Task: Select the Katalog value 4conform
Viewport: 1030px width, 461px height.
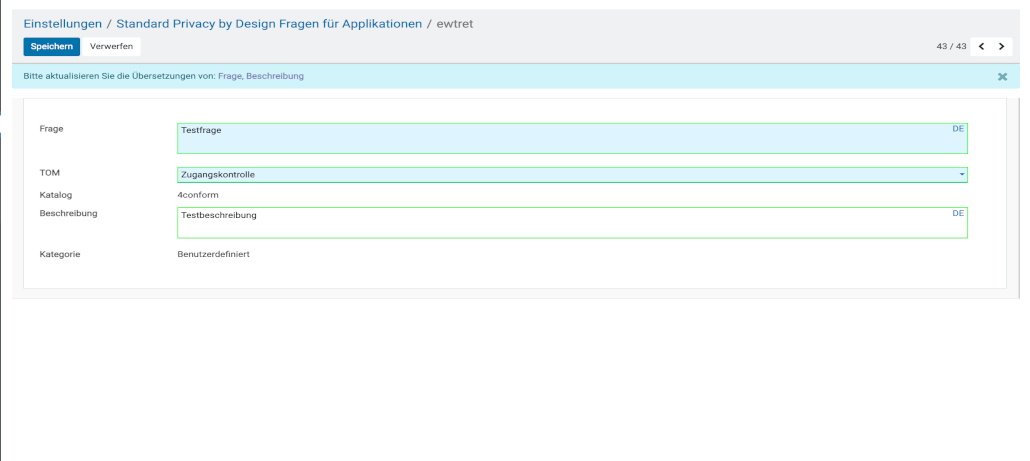Action: point(198,194)
